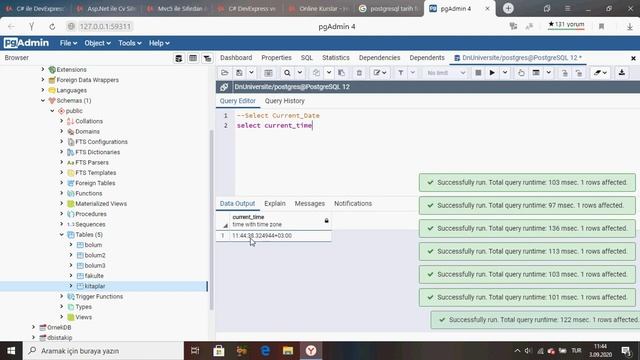Click the Explain query hand icon

tap(521, 73)
